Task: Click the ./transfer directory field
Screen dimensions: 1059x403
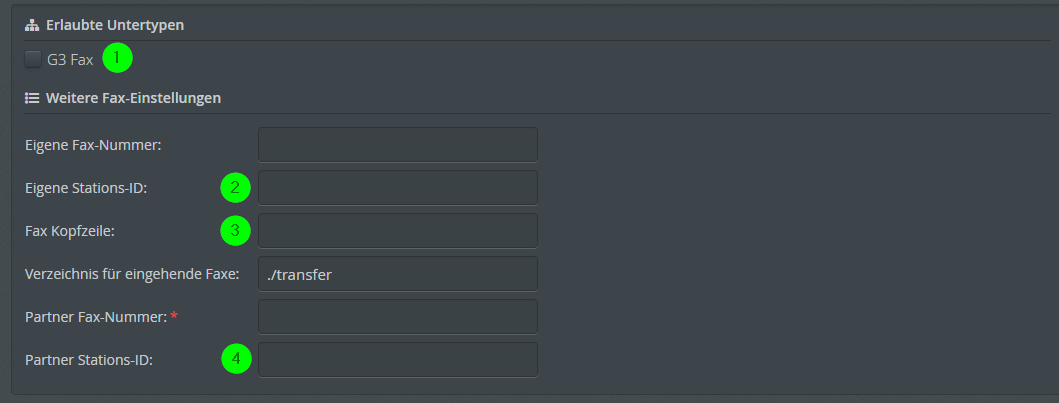Action: coord(398,273)
